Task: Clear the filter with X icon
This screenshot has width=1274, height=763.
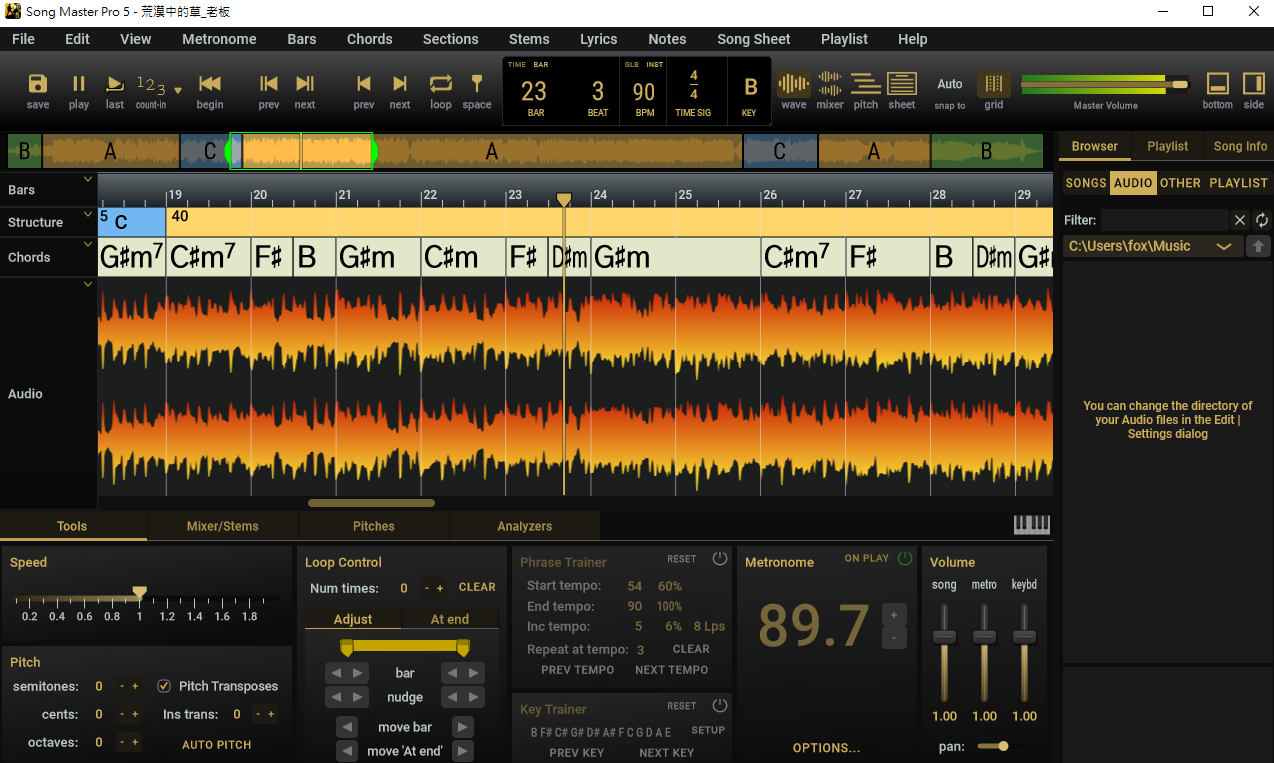Action: coord(1240,220)
